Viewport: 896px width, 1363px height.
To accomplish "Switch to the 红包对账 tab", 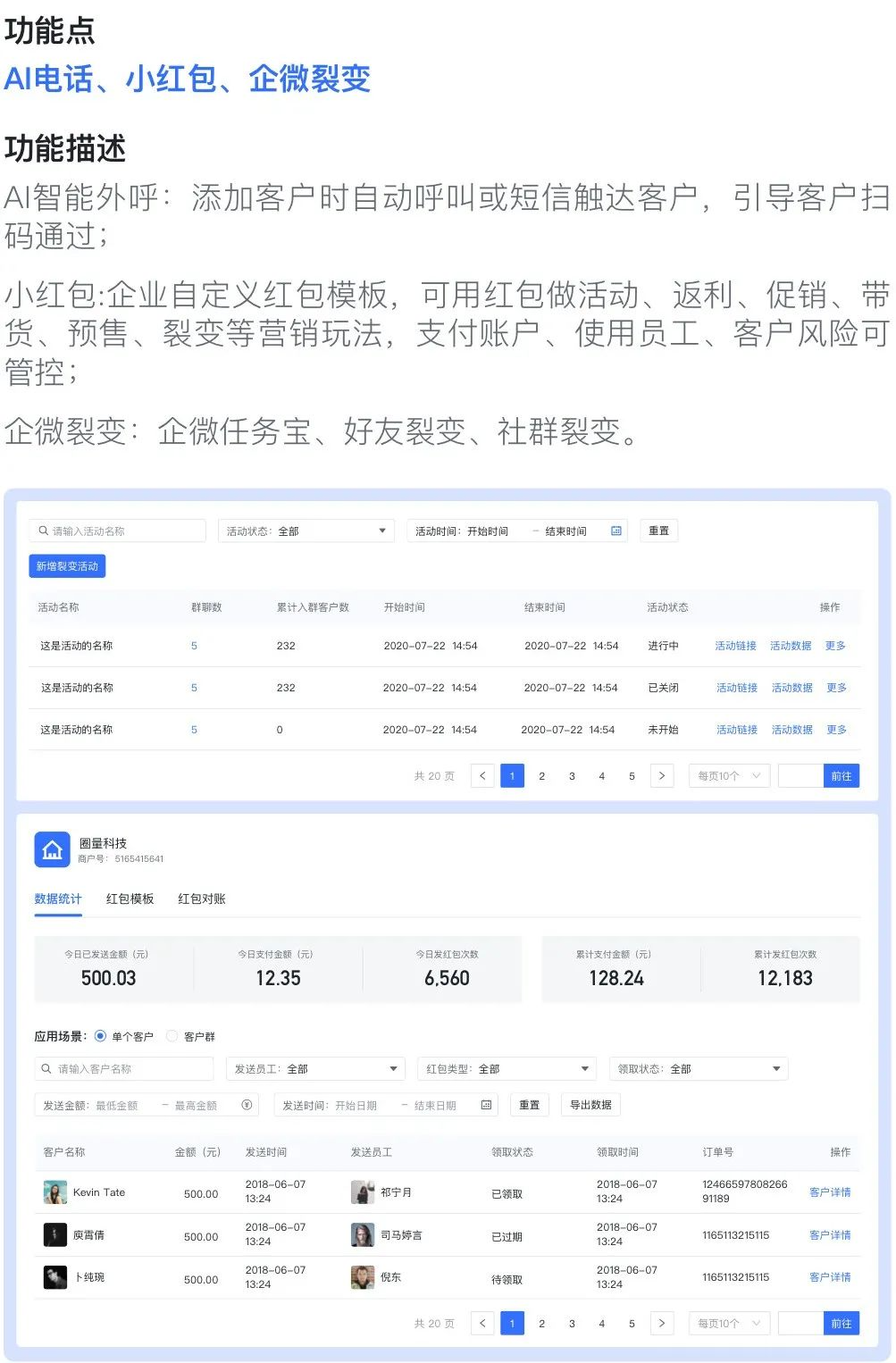I will pos(201,899).
